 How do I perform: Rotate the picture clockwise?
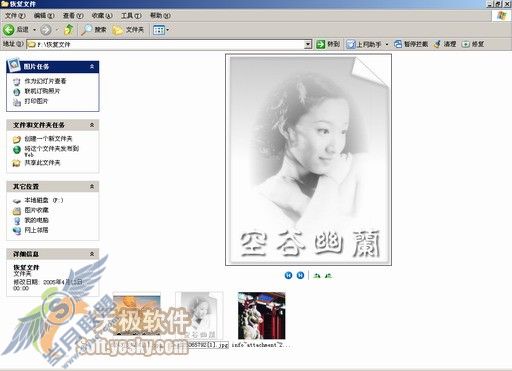pyautogui.click(x=317, y=276)
